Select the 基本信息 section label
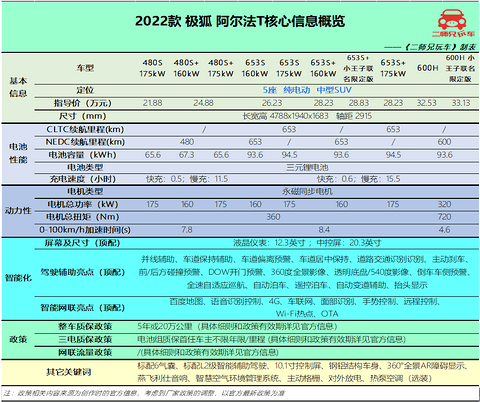This screenshot has height=402, width=480. tap(18, 87)
